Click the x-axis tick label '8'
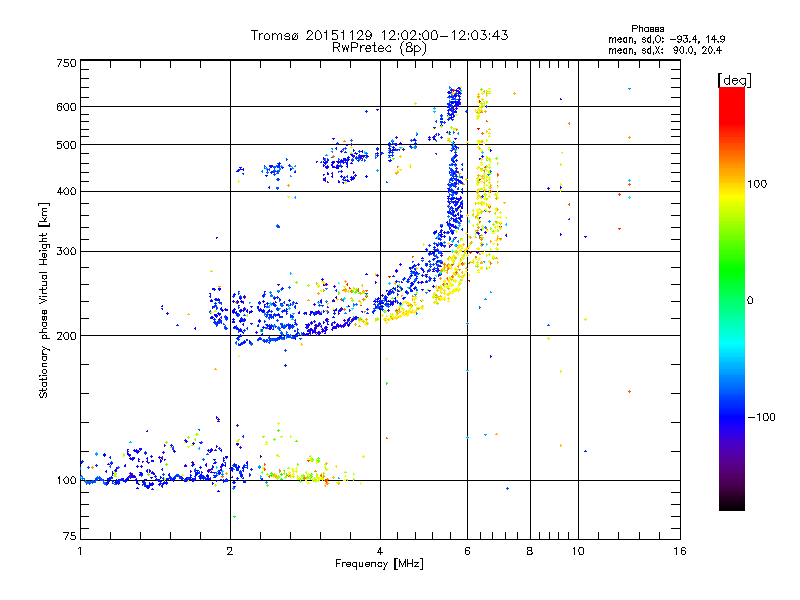This screenshot has width=800, height=600. tap(530, 551)
